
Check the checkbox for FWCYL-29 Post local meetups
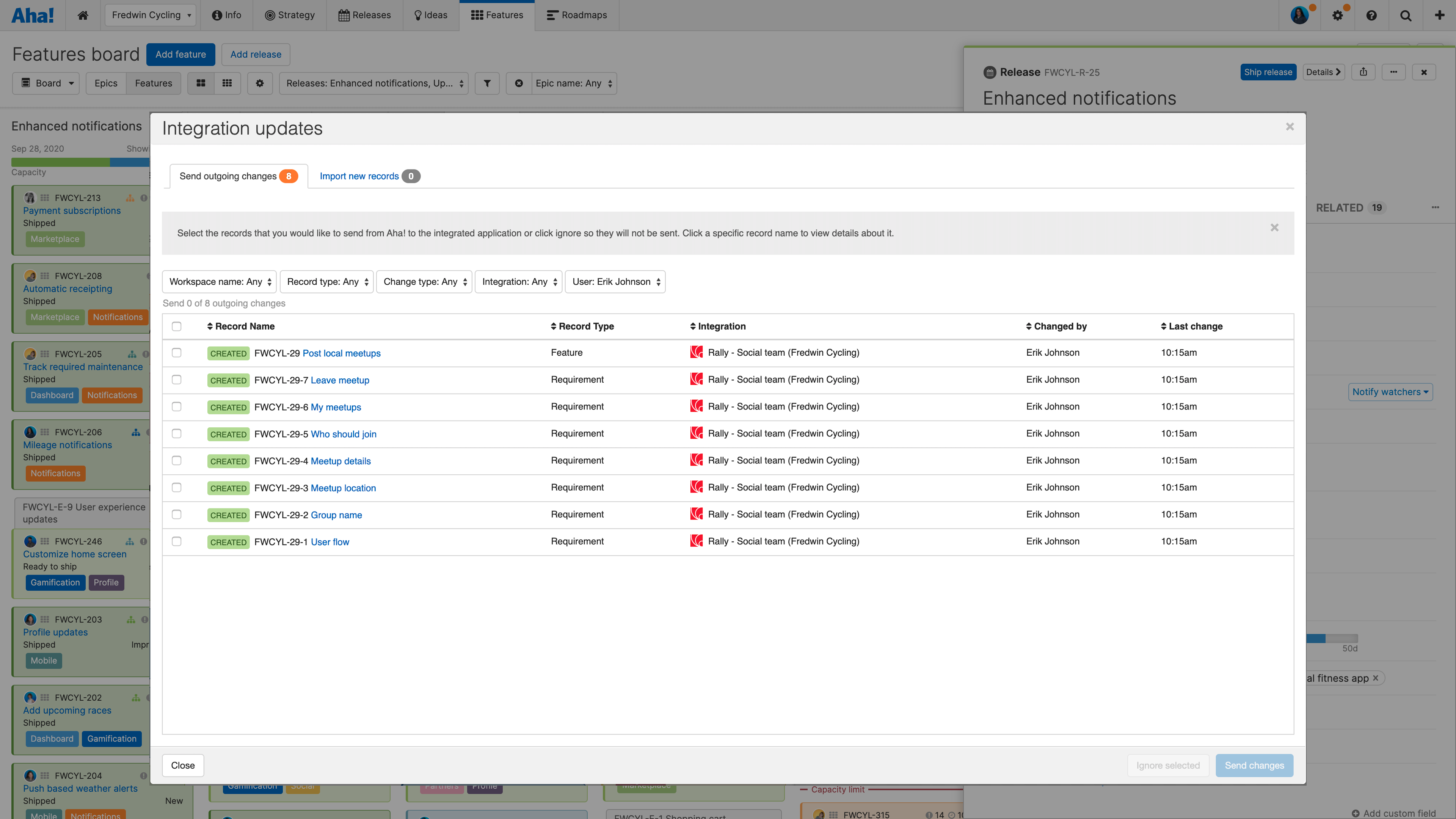(x=177, y=353)
